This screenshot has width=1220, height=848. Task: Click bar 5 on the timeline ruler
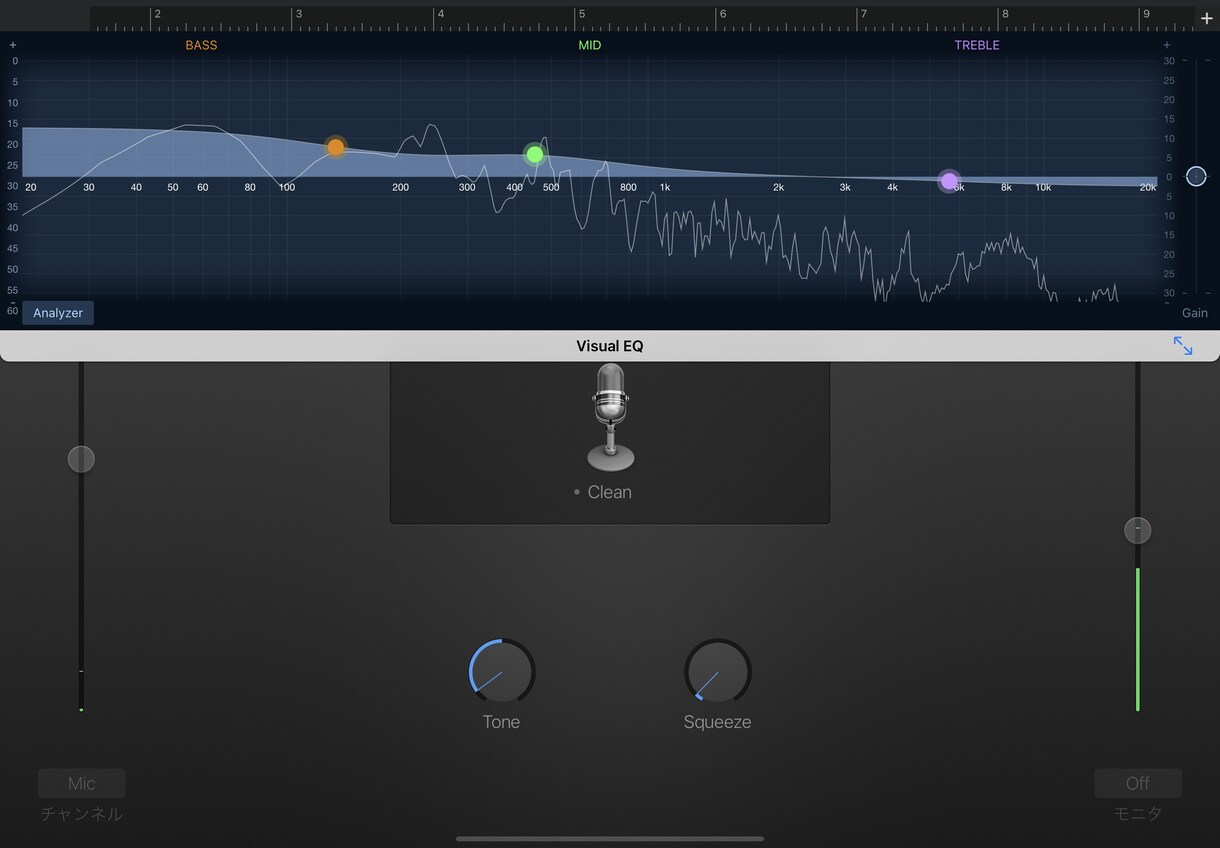(580, 16)
